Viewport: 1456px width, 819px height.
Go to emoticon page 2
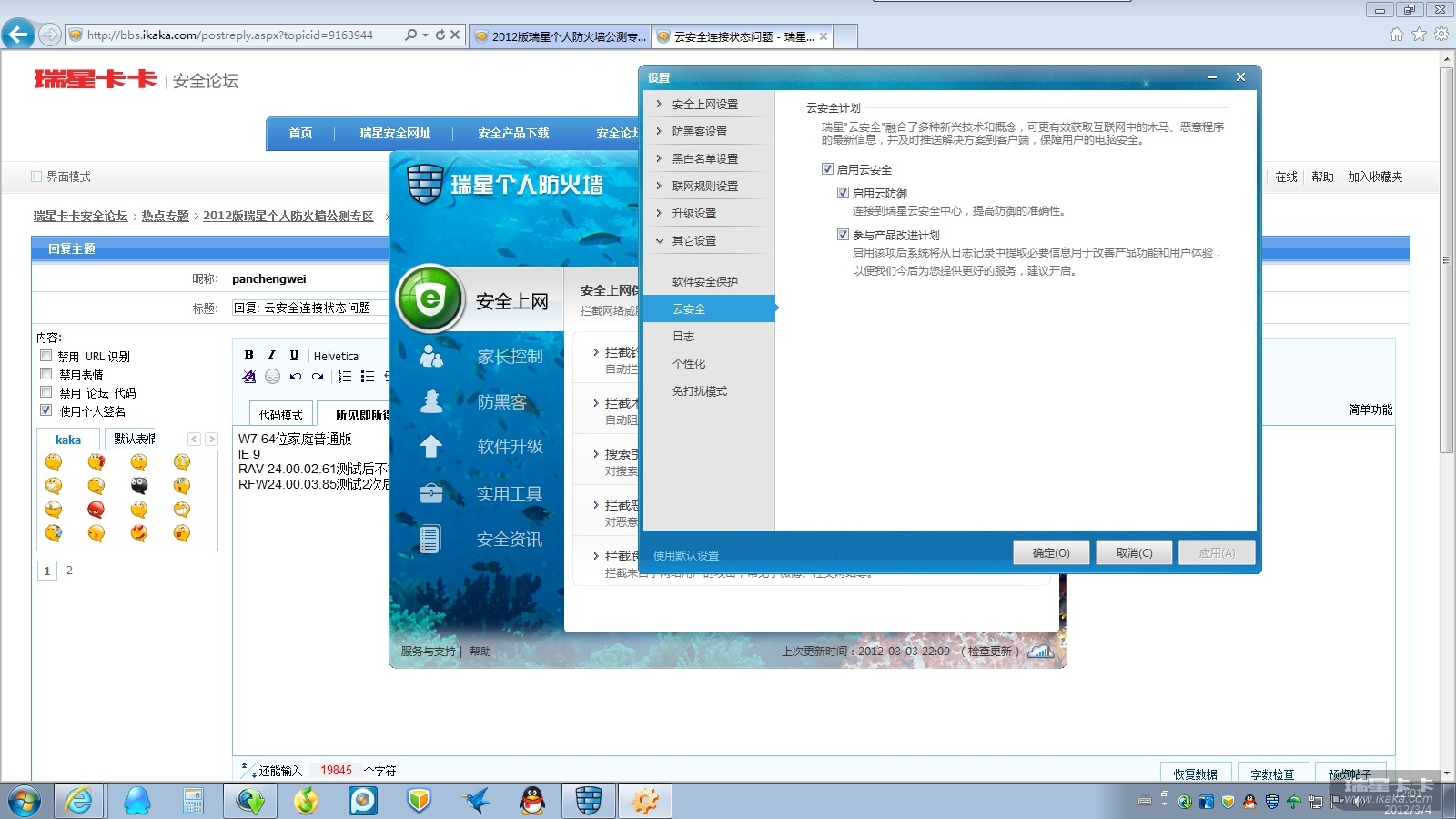pos(69,571)
